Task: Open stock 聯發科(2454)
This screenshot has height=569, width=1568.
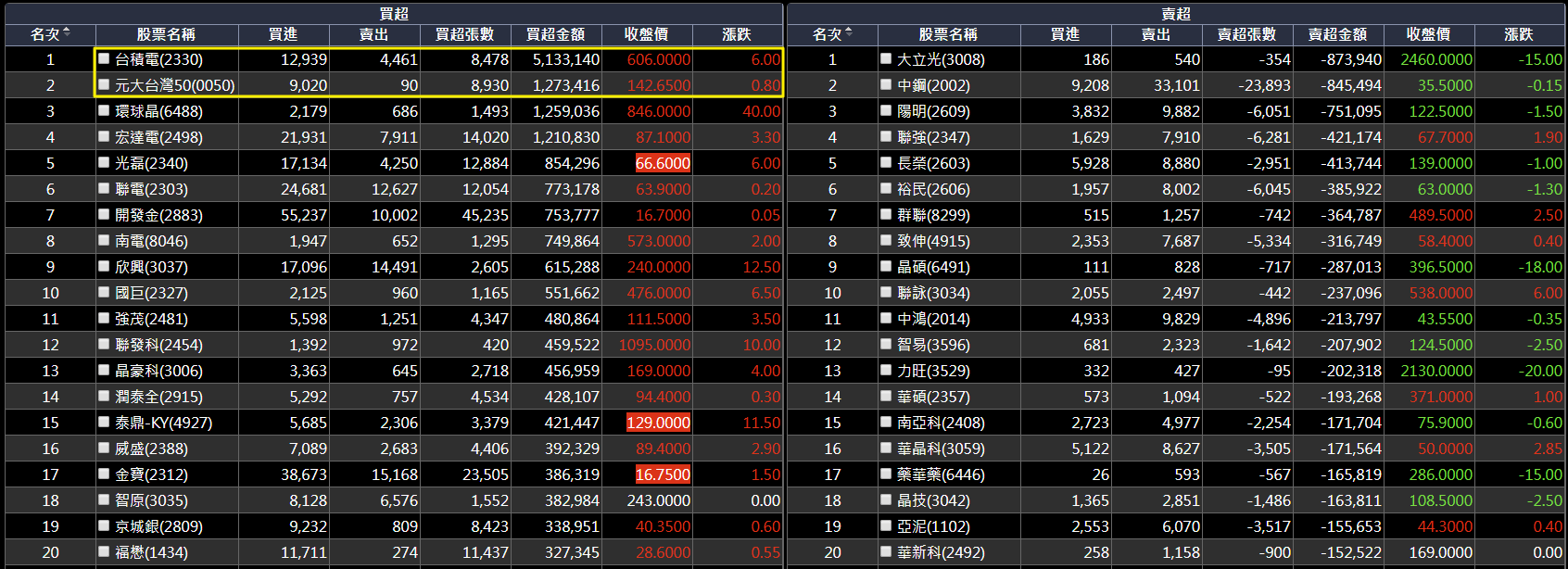Action: click(158, 345)
